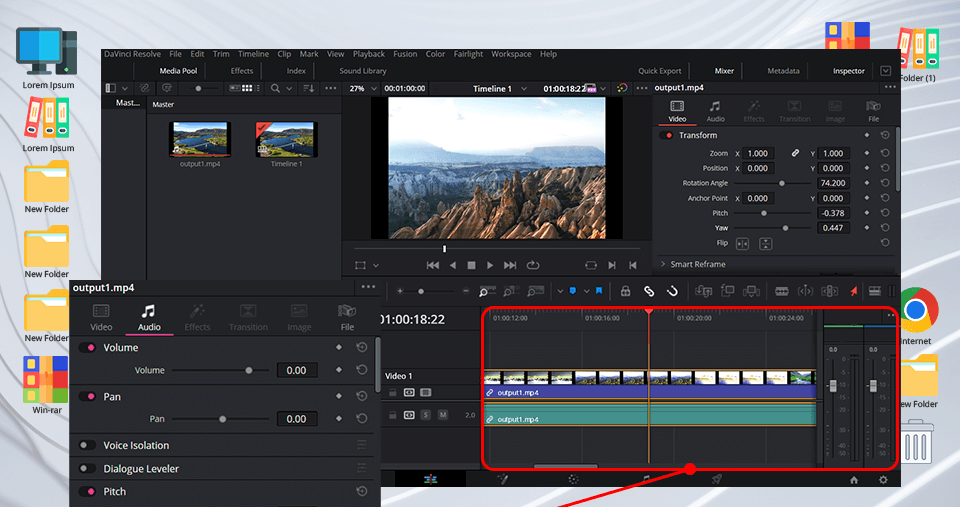This screenshot has width=960, height=507.
Task: Go to project manager home icon
Action: click(854, 480)
